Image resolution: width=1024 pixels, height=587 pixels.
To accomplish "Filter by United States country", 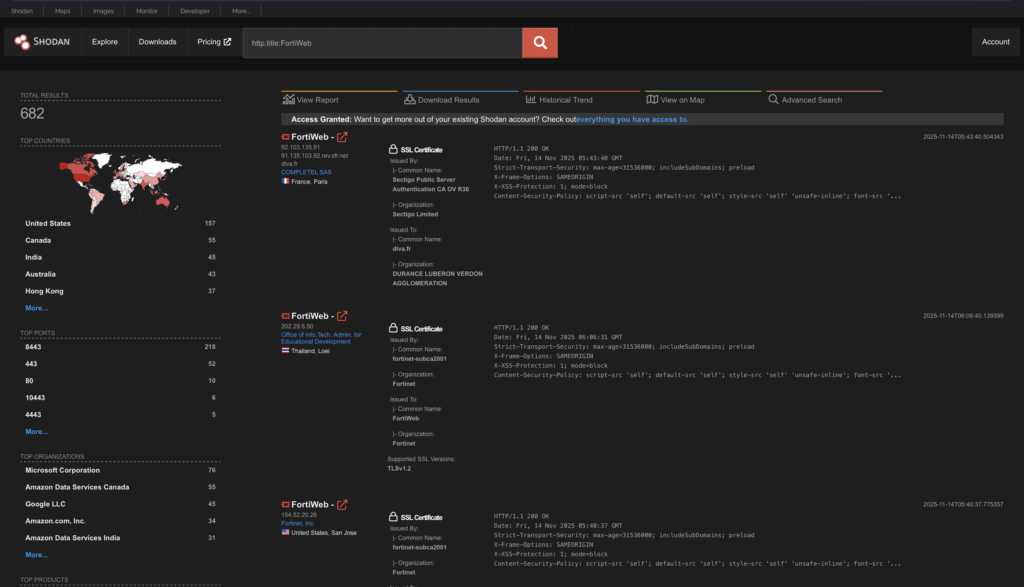I will (x=48, y=223).
